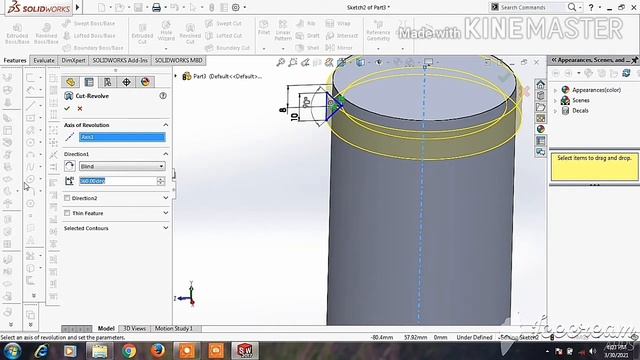Pin the Appearances task pane

pos(634,60)
